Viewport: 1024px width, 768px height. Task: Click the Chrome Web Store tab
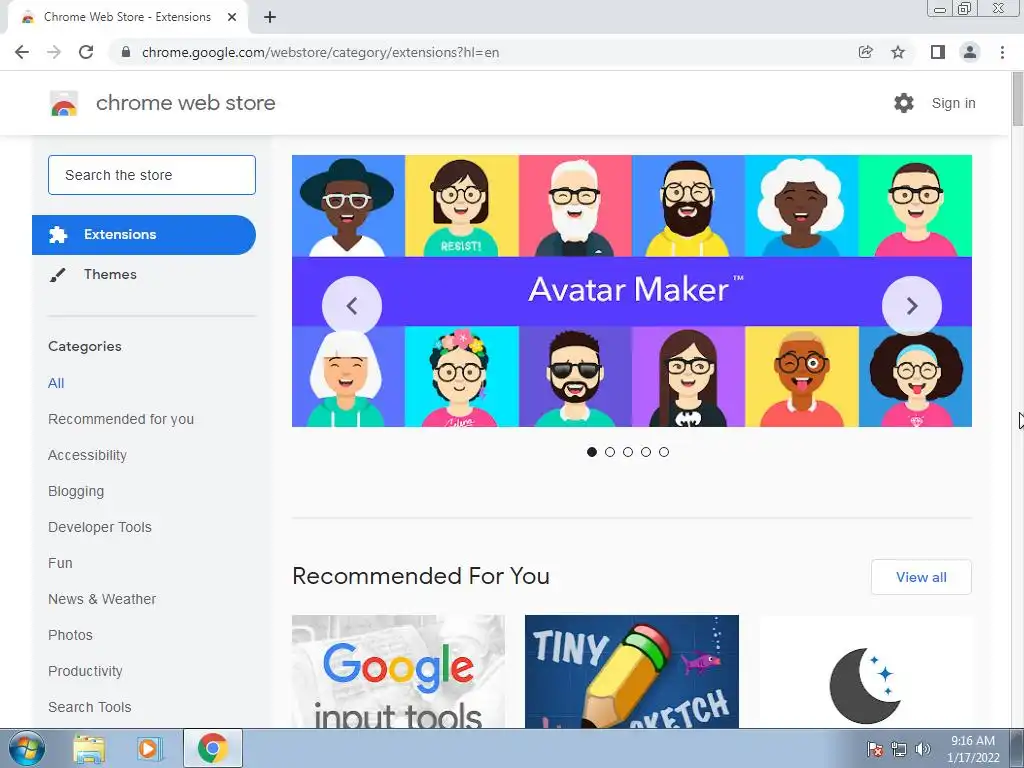127,18
